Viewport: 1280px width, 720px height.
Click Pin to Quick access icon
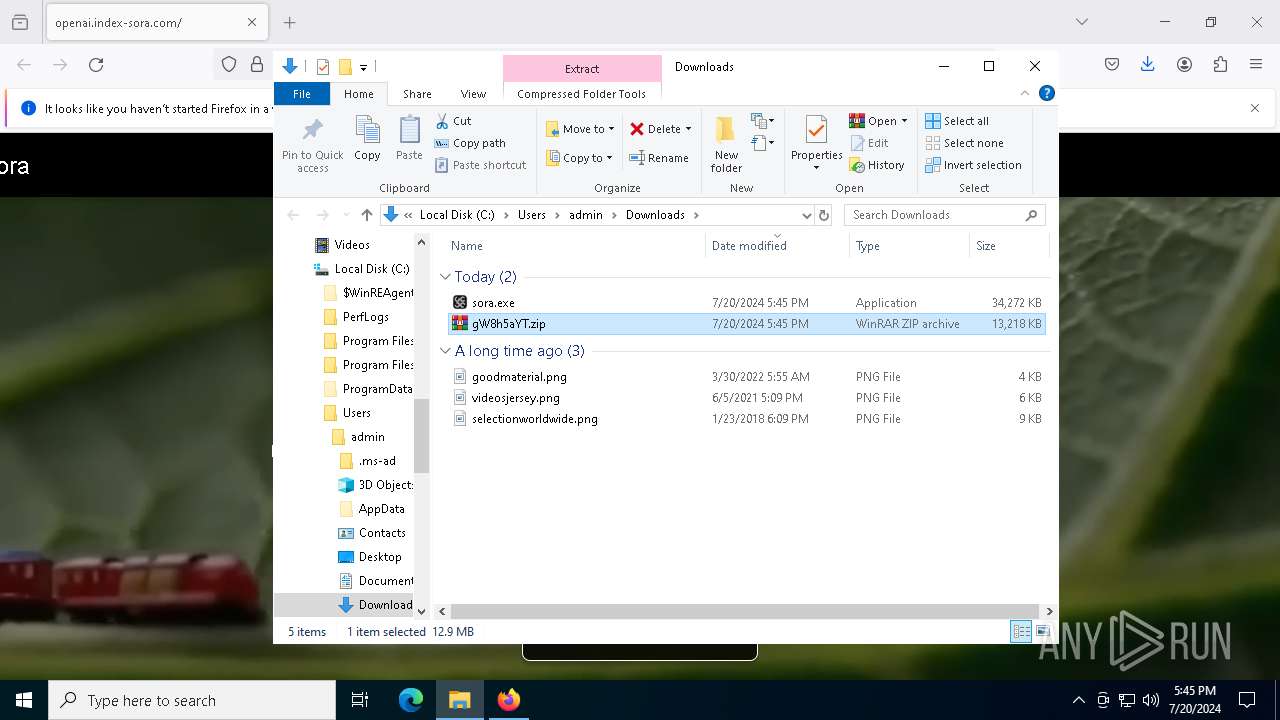312,145
